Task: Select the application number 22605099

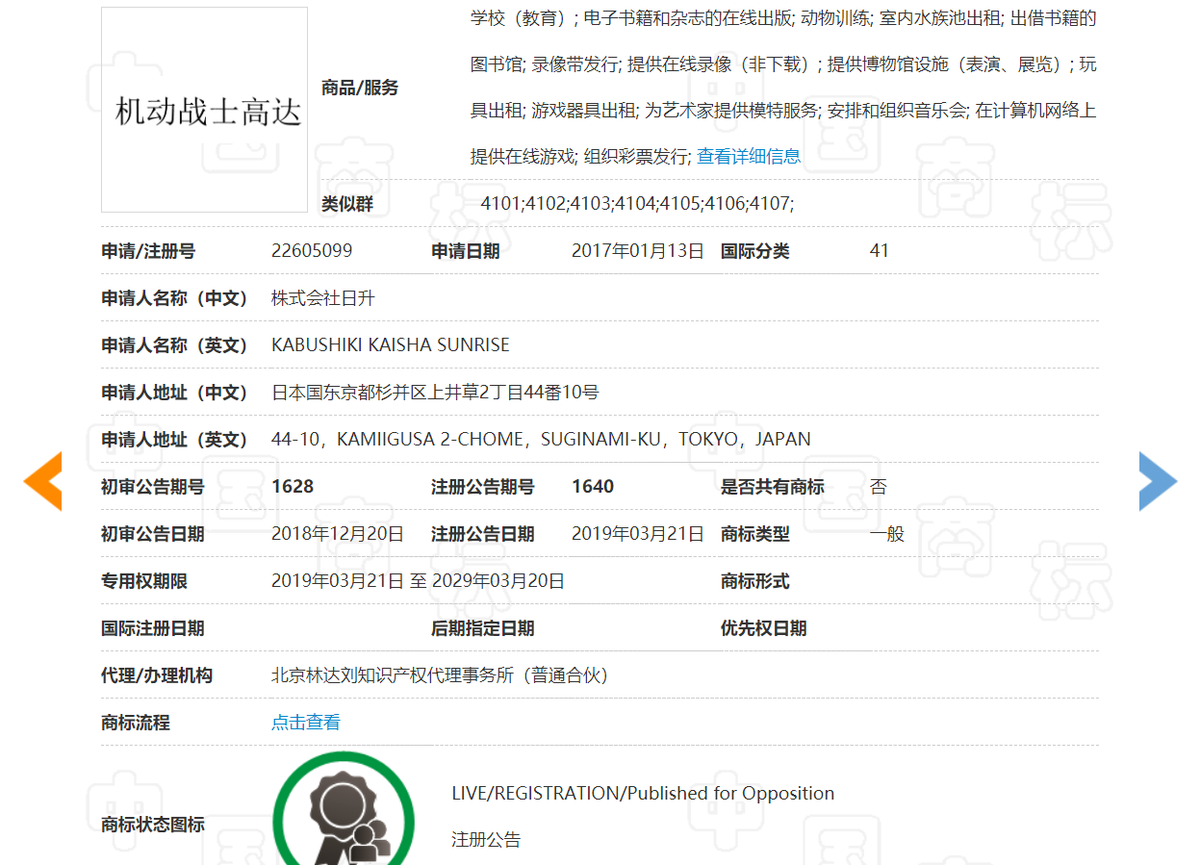Action: coord(310,251)
